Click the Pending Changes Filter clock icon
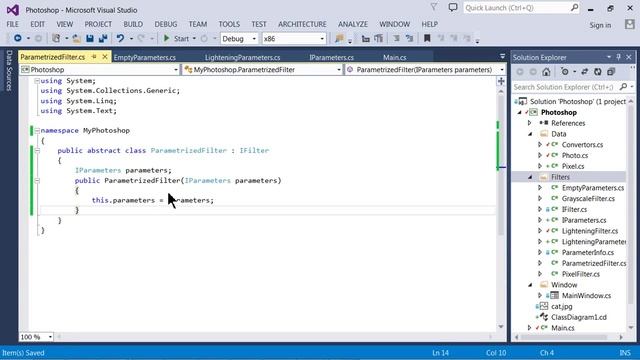 (x=565, y=72)
